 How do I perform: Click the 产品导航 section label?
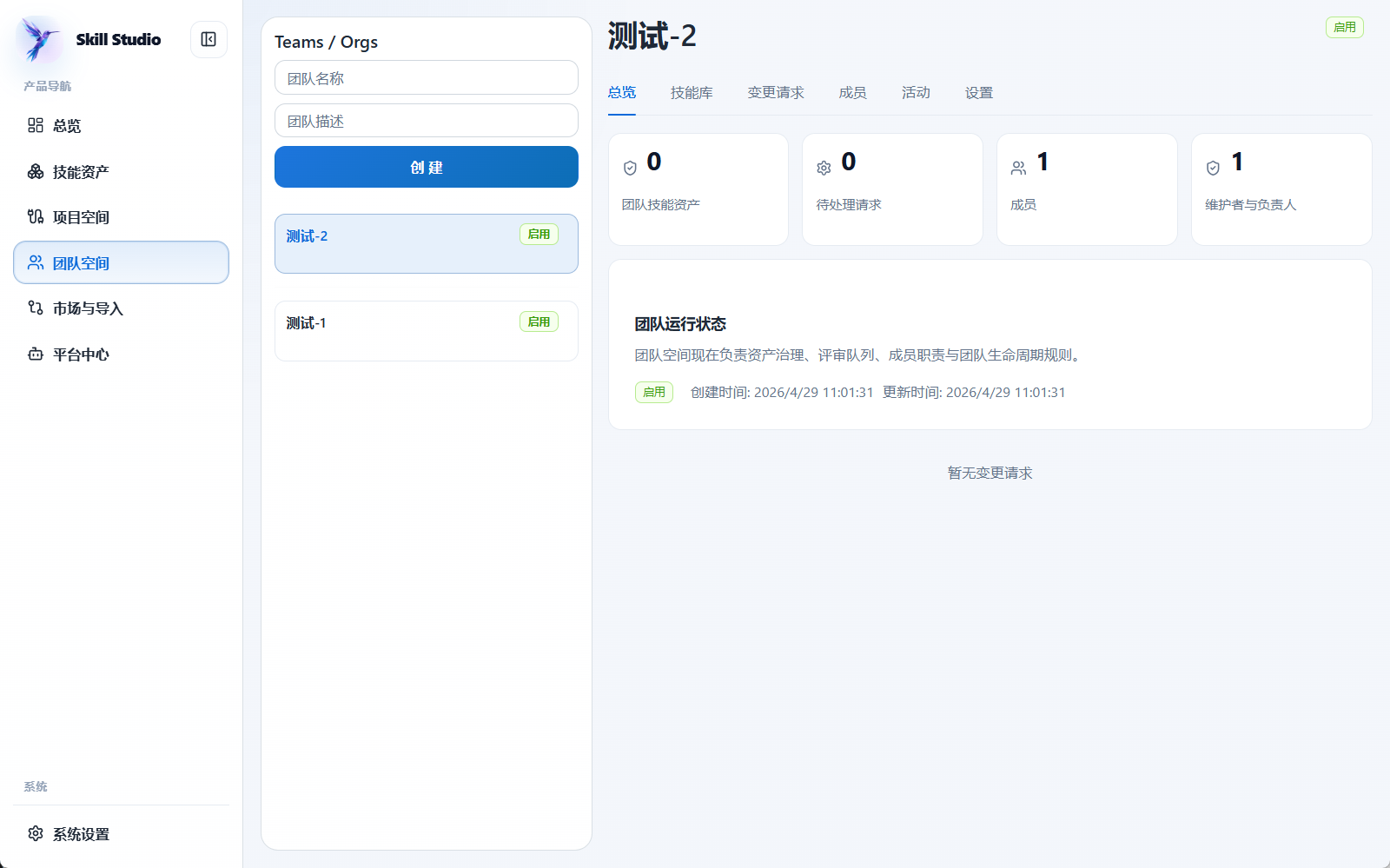pyautogui.click(x=48, y=86)
